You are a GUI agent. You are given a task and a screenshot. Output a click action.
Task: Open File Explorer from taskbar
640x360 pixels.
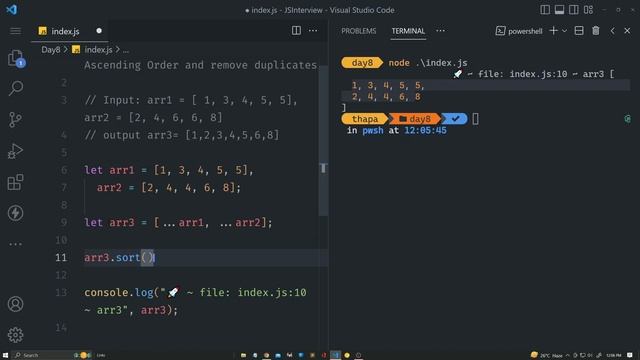243,355
